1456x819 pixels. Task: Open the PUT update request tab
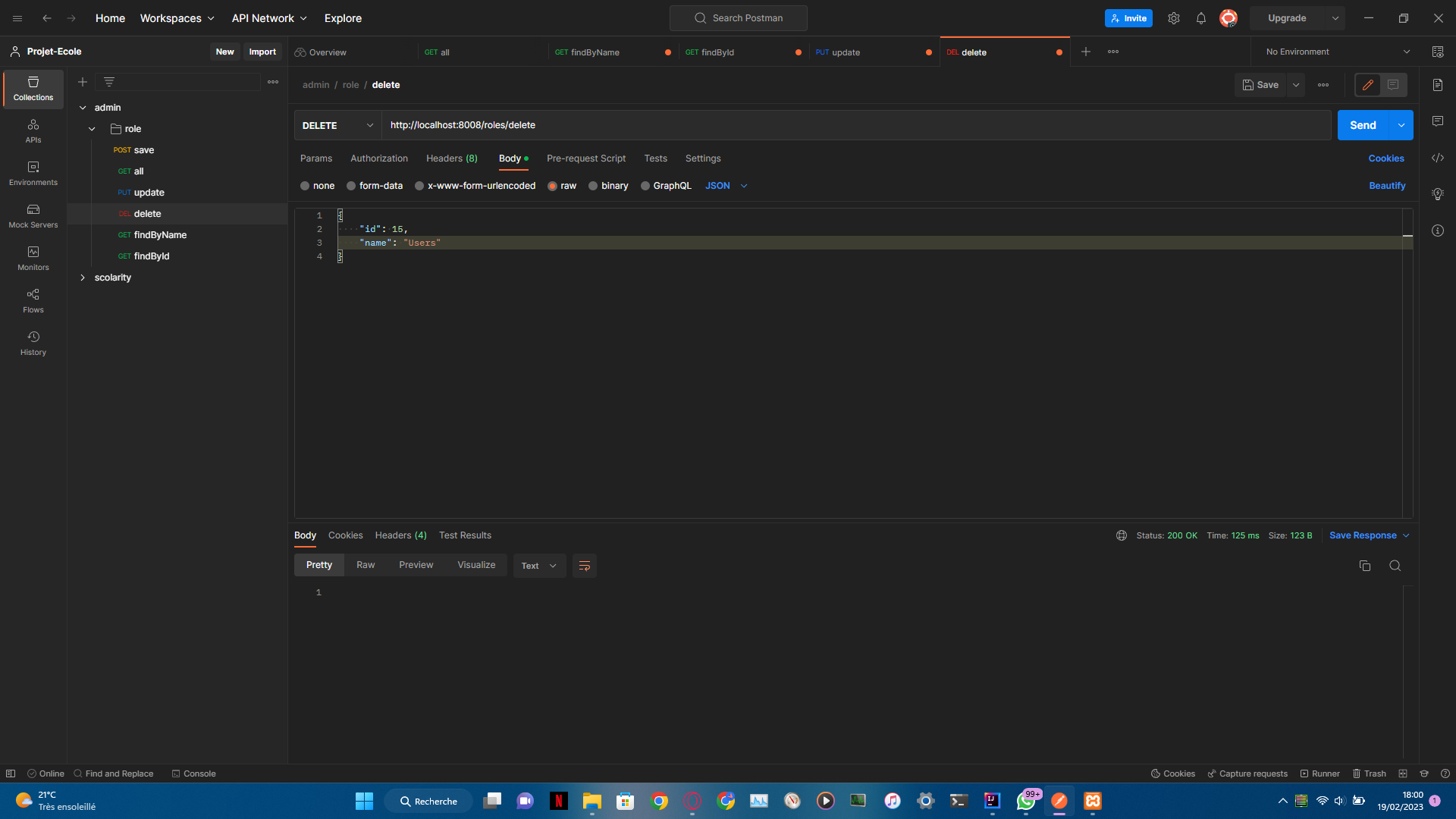coord(874,52)
